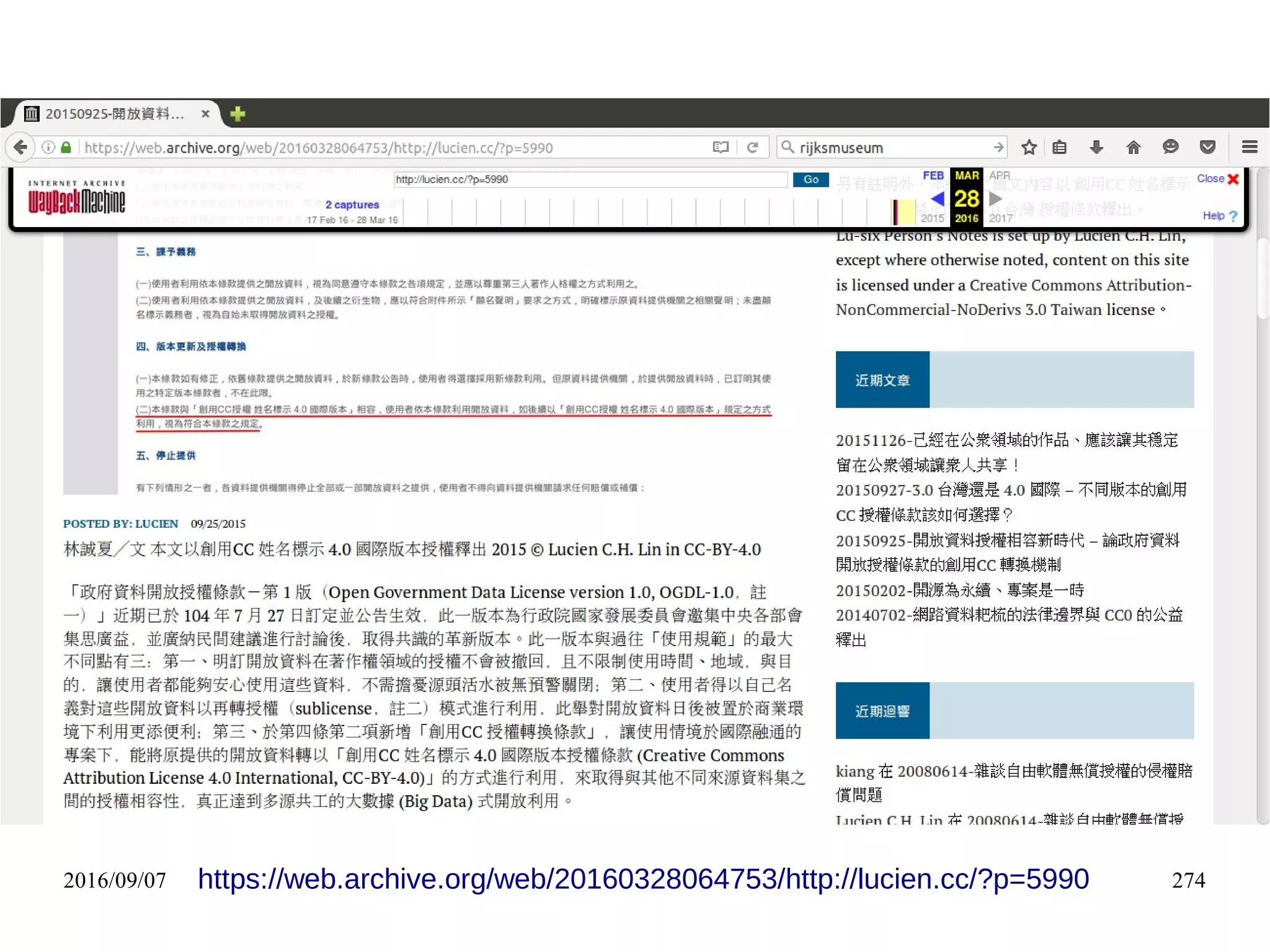Image resolution: width=1270 pixels, height=952 pixels.
Task: Open article 20151126-已經在公眾領域的作品
Action: [1006, 452]
